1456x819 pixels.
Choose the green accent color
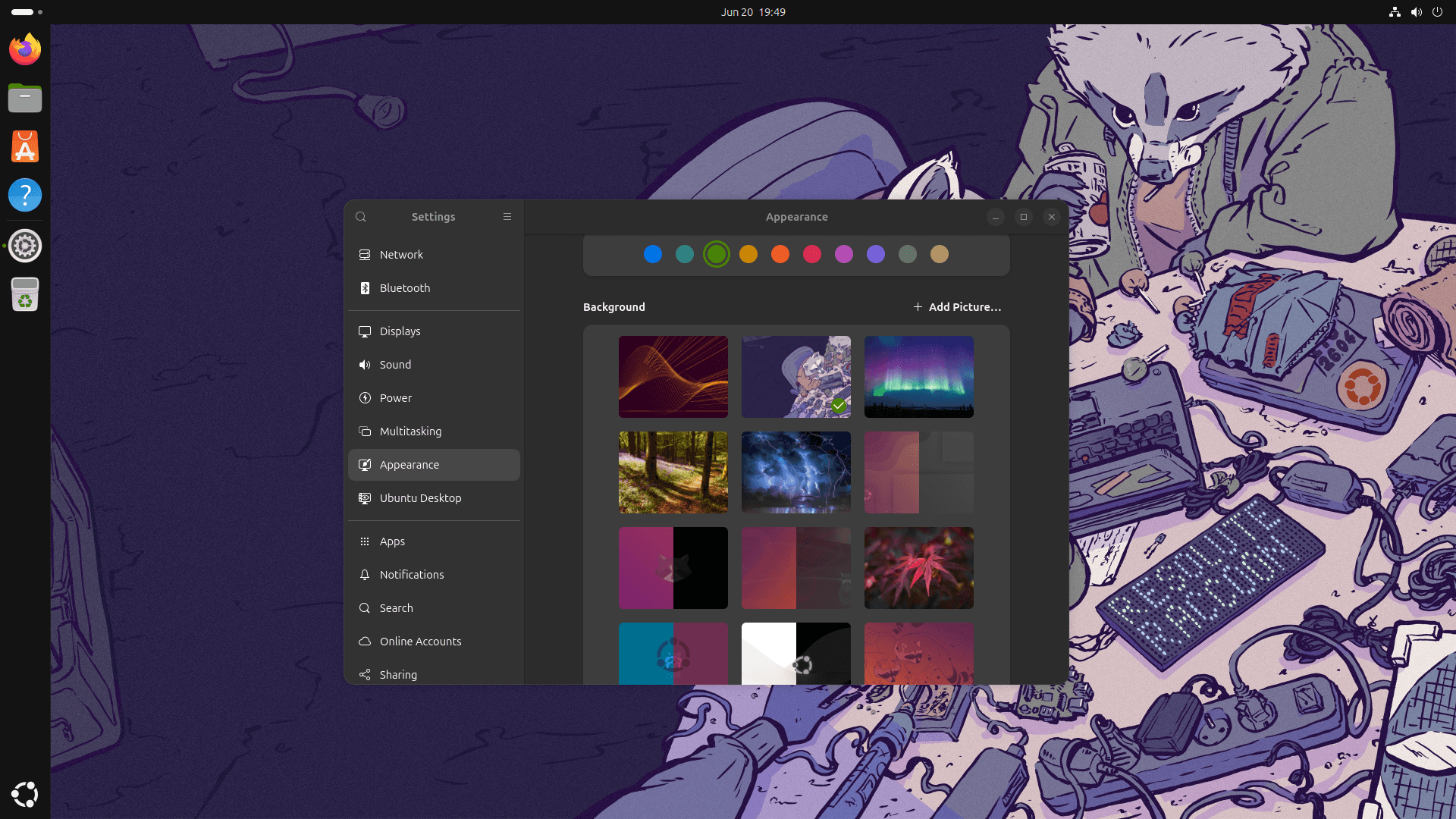click(717, 254)
